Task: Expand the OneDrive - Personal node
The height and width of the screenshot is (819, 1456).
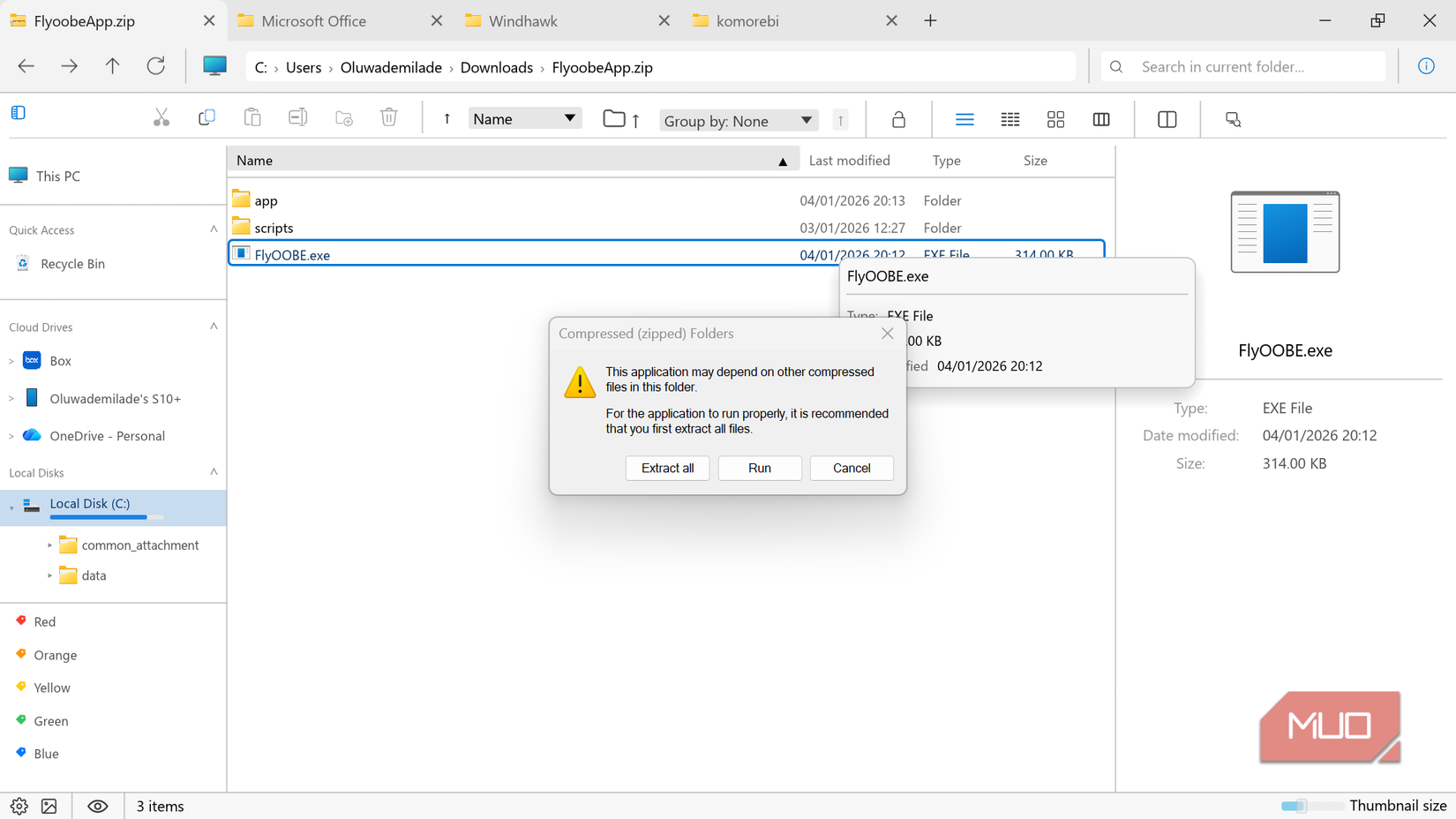Action: 11,436
